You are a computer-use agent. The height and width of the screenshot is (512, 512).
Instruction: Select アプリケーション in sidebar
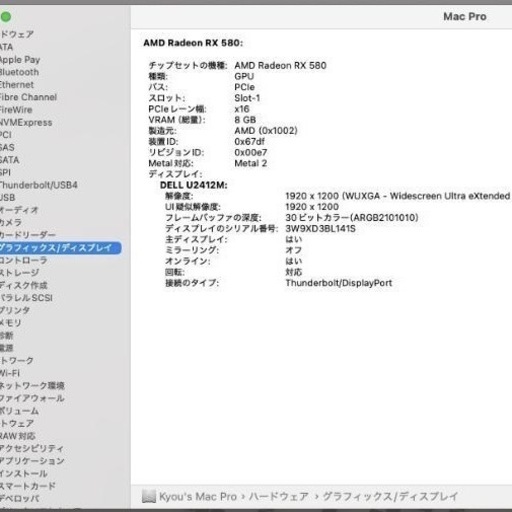coord(32,461)
